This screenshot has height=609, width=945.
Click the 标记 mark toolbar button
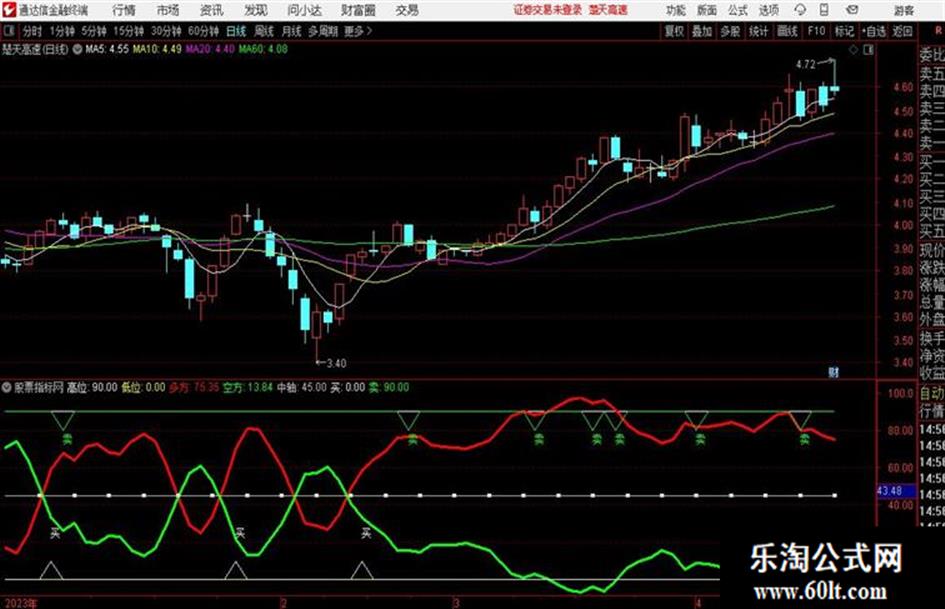point(844,31)
